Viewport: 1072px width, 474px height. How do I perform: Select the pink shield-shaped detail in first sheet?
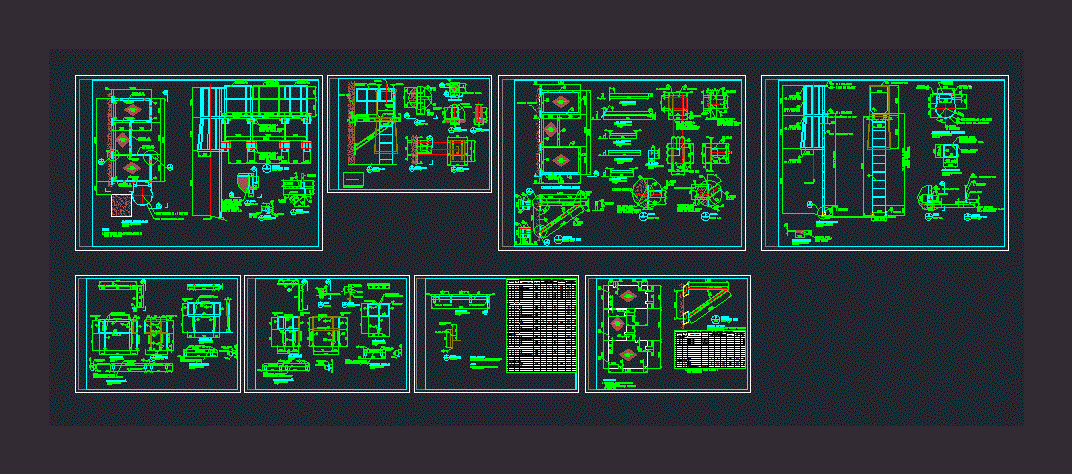(x=244, y=184)
